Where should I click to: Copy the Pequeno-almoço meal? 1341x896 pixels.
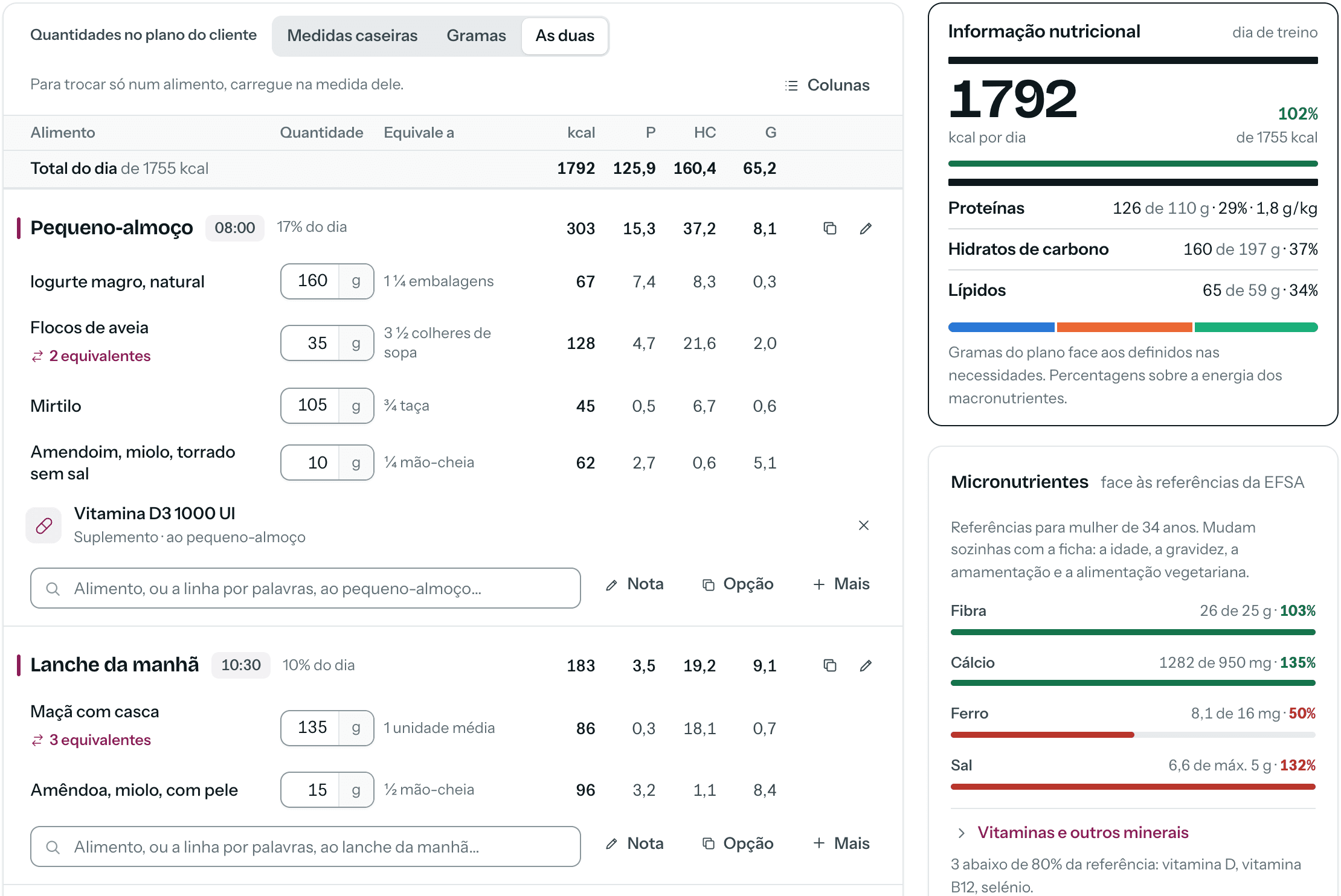[x=830, y=228]
